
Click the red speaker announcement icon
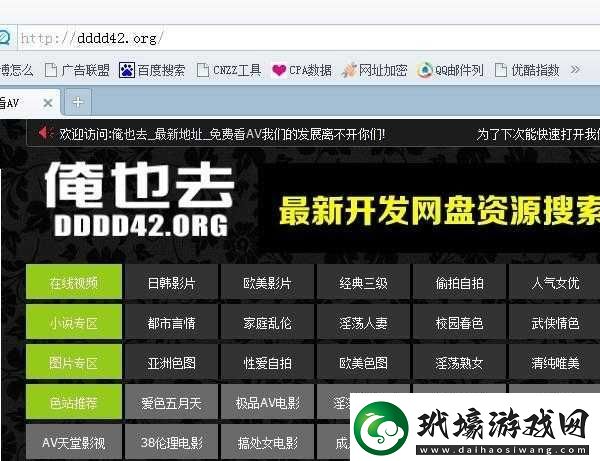pos(46,133)
